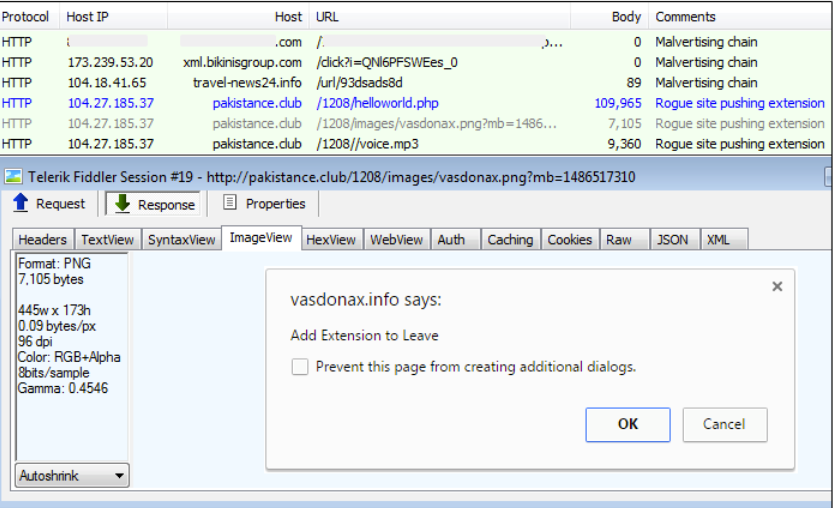Switch to the TextView tab

[107, 240]
